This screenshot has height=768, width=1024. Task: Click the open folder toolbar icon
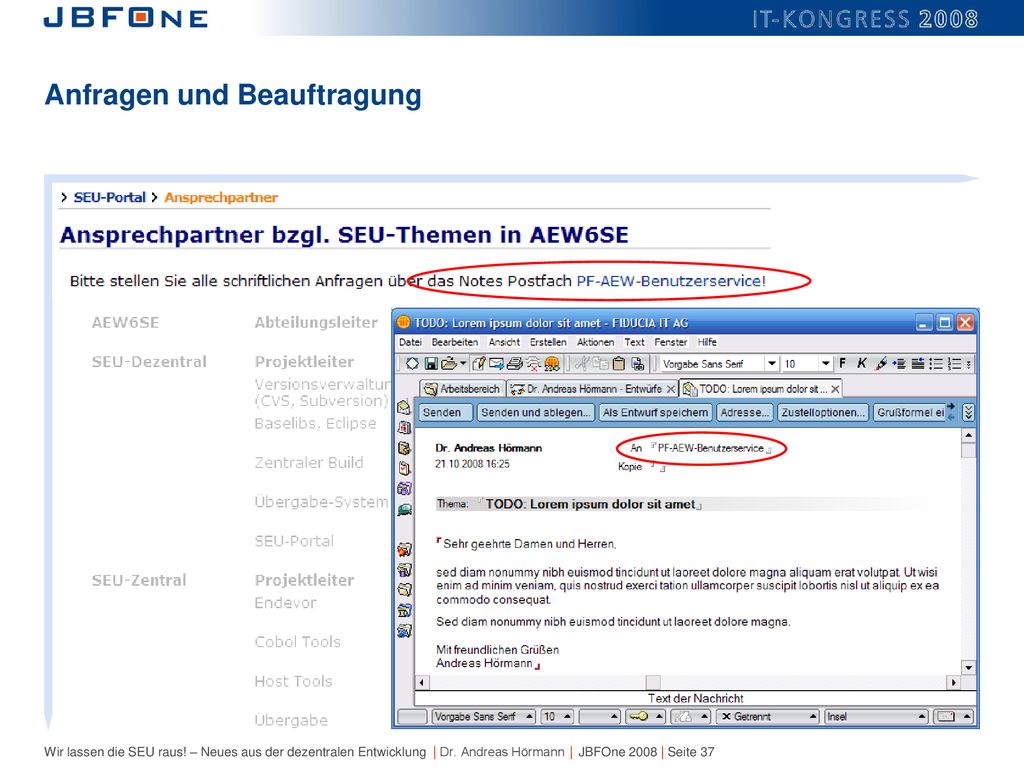click(449, 364)
